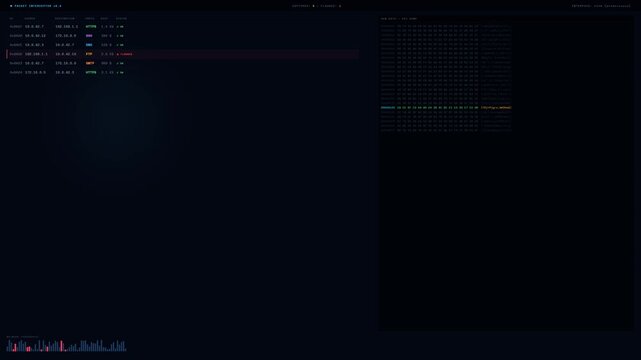Click the purple protocol badge in second row
641x360 pixels.
[x=89, y=36]
